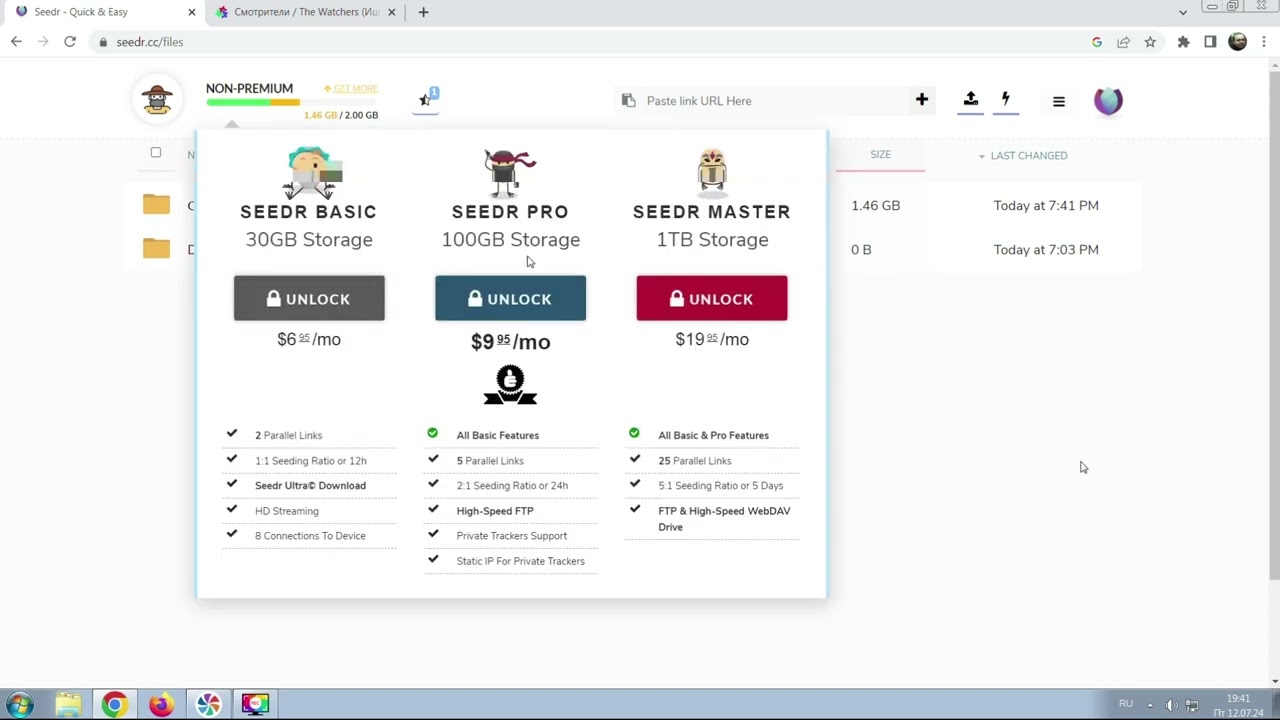The height and width of the screenshot is (720, 1280).
Task: Click the Seedr ninja avatar logo
Action: pyautogui.click(x=157, y=100)
